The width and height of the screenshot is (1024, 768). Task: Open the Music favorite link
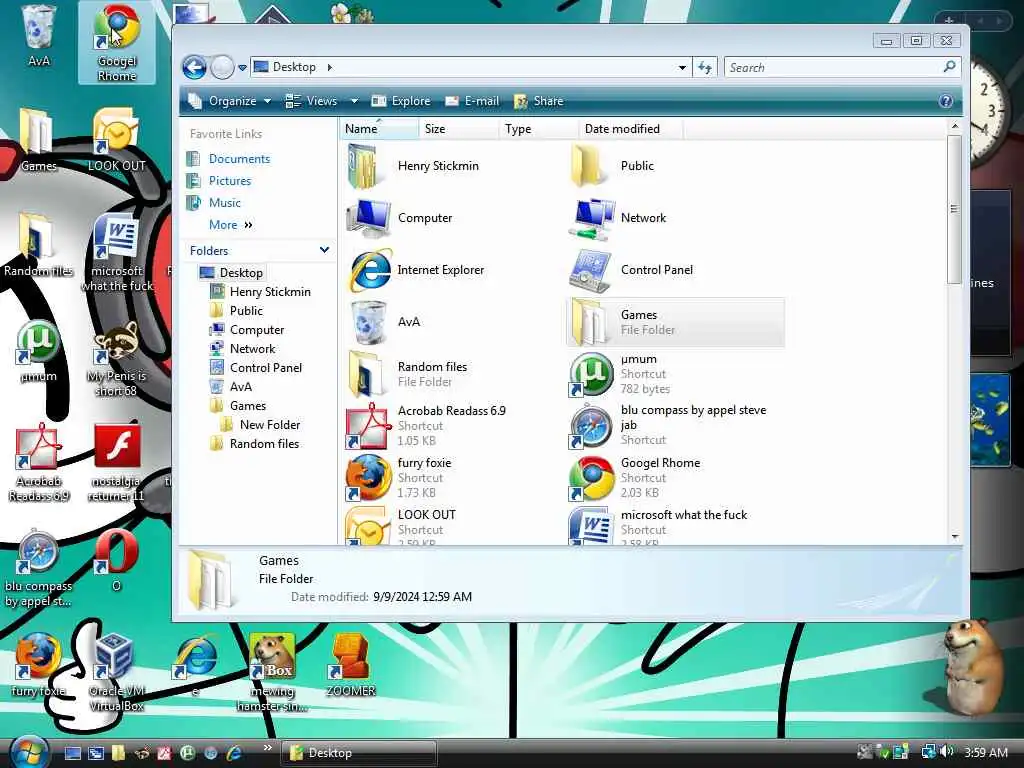coord(225,202)
